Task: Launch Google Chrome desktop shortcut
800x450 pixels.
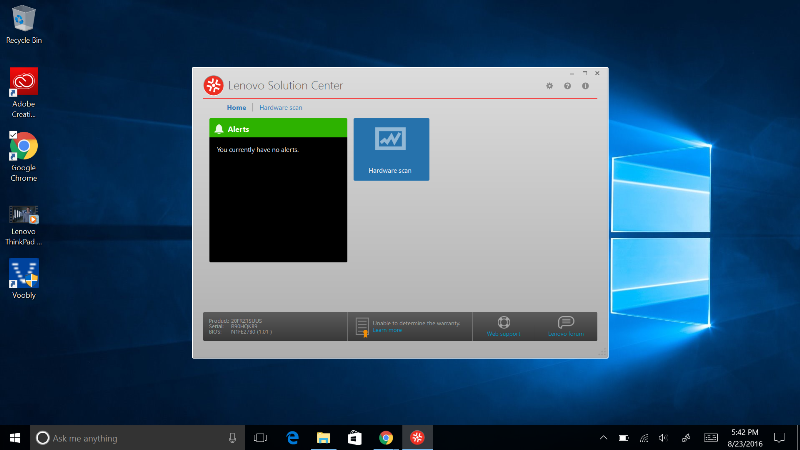Action: click(23, 157)
